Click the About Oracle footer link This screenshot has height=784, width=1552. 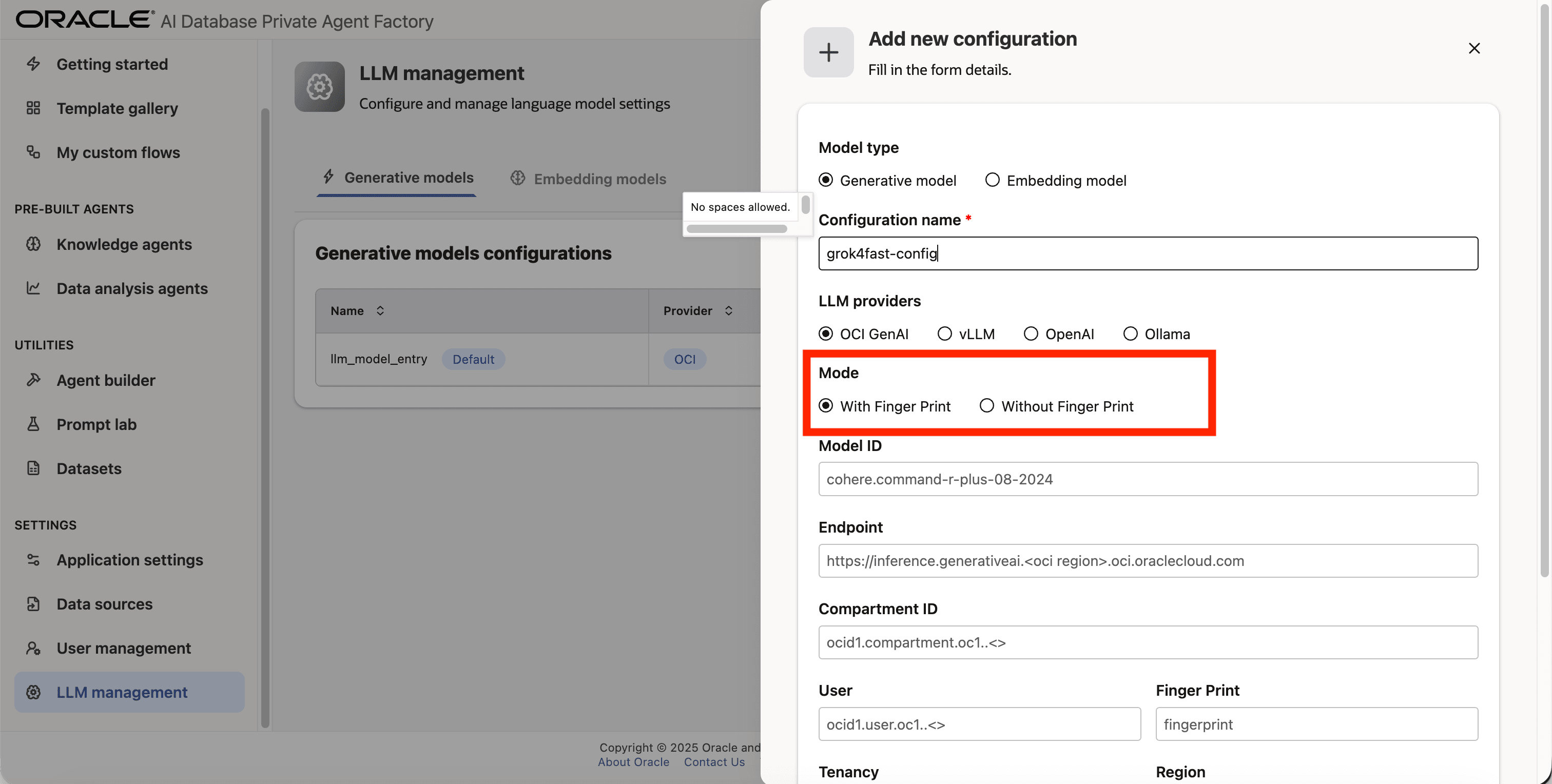pyautogui.click(x=633, y=762)
